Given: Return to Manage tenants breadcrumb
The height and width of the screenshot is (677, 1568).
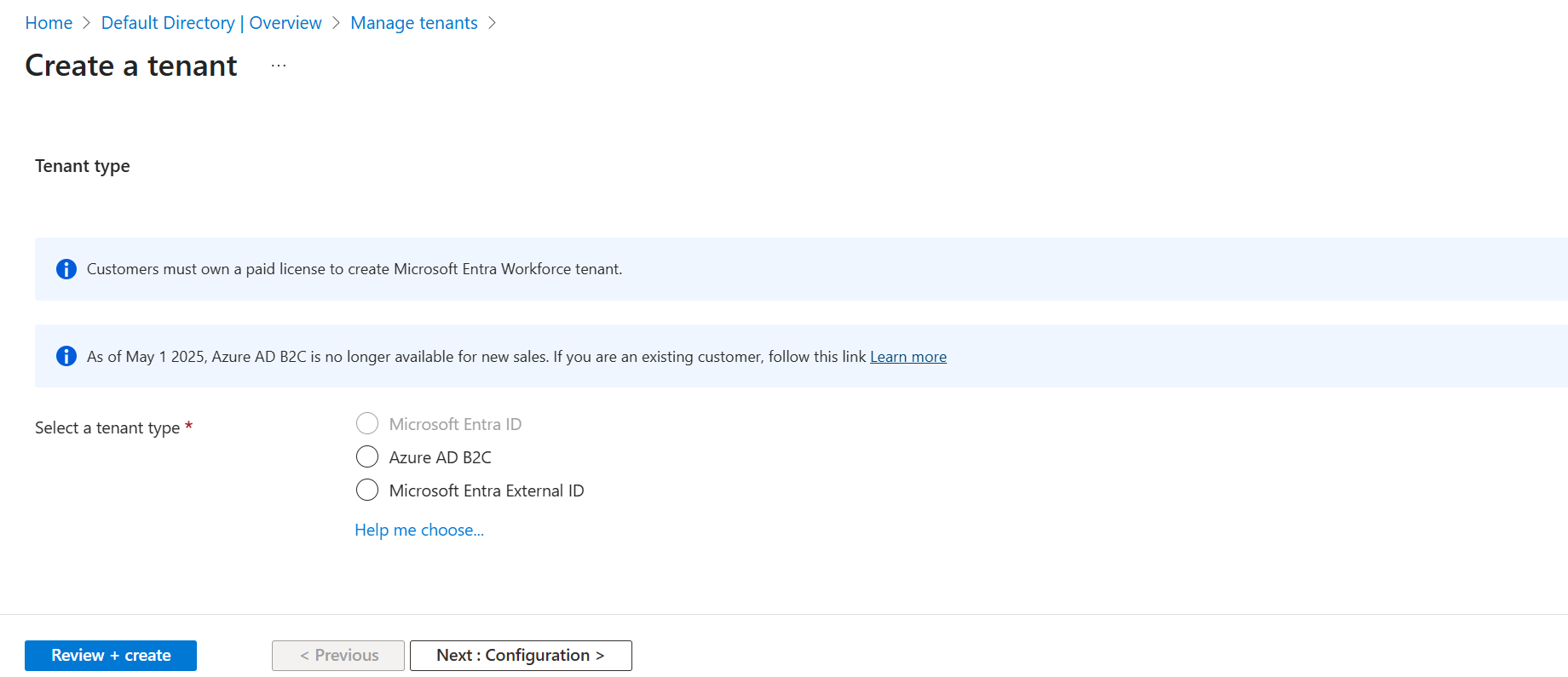Looking at the screenshot, I should coord(414,23).
